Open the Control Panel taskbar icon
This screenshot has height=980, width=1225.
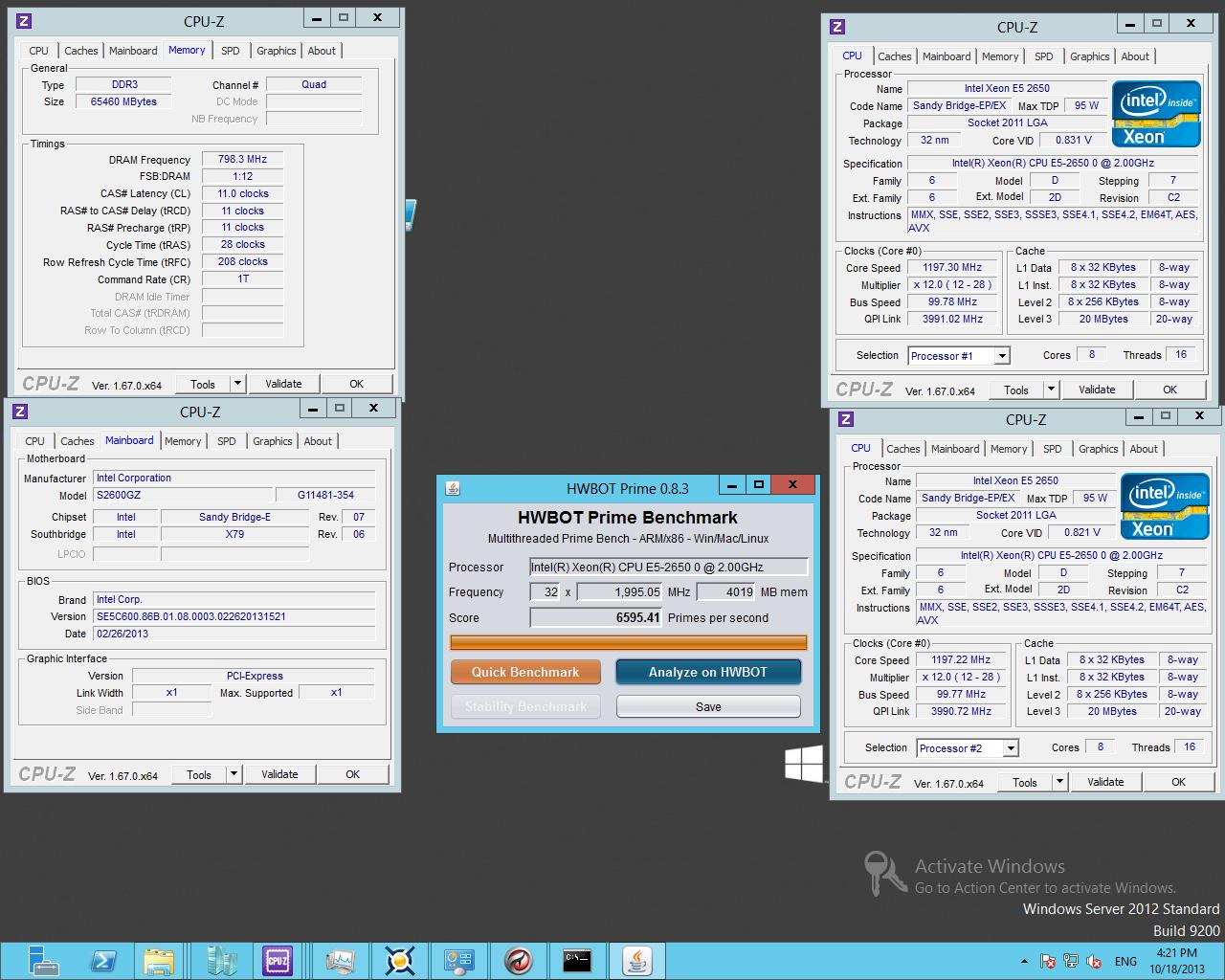(x=459, y=960)
